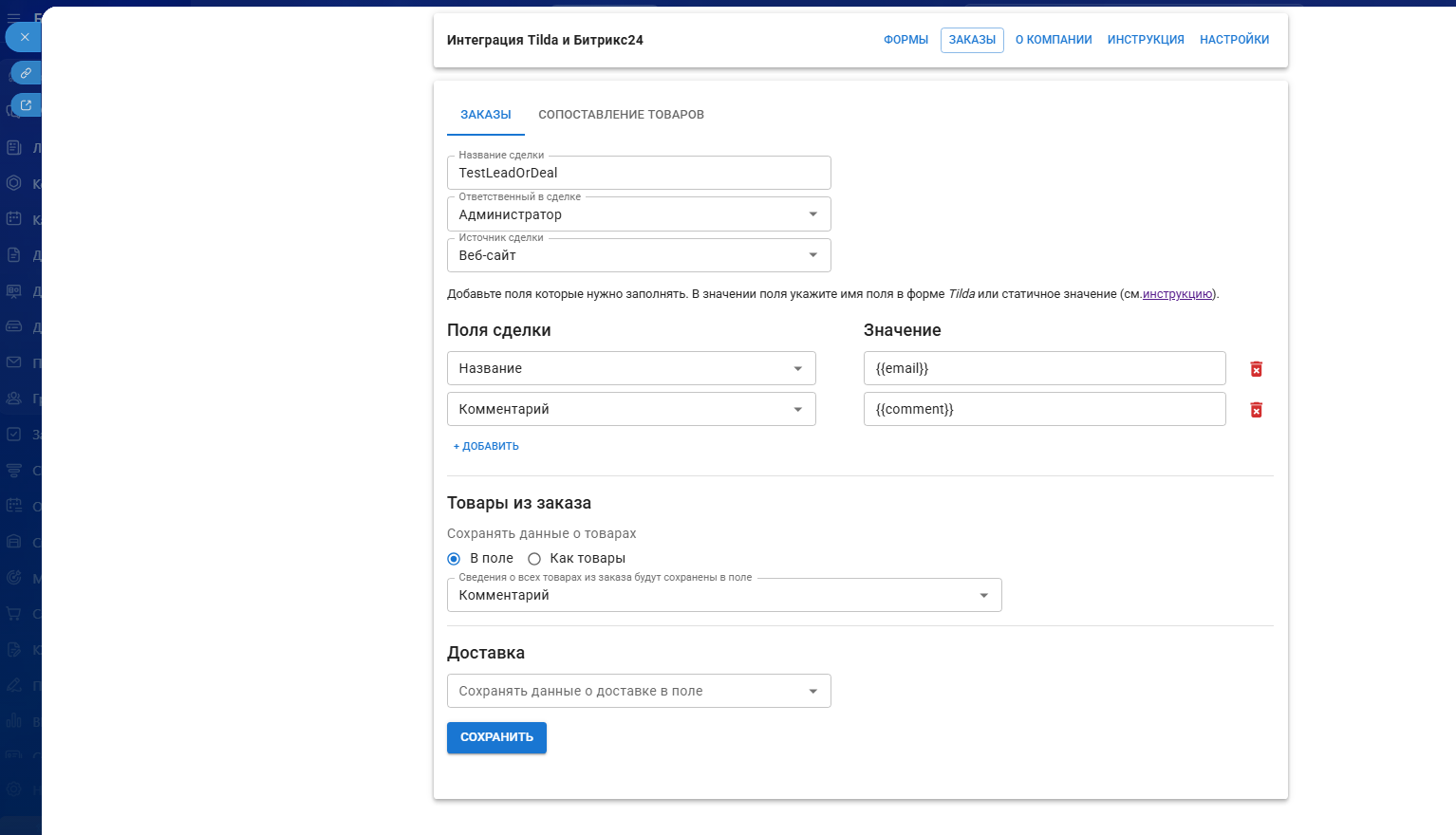Click the {{email}} value input field
The height and width of the screenshot is (835, 1456).
(x=1044, y=368)
